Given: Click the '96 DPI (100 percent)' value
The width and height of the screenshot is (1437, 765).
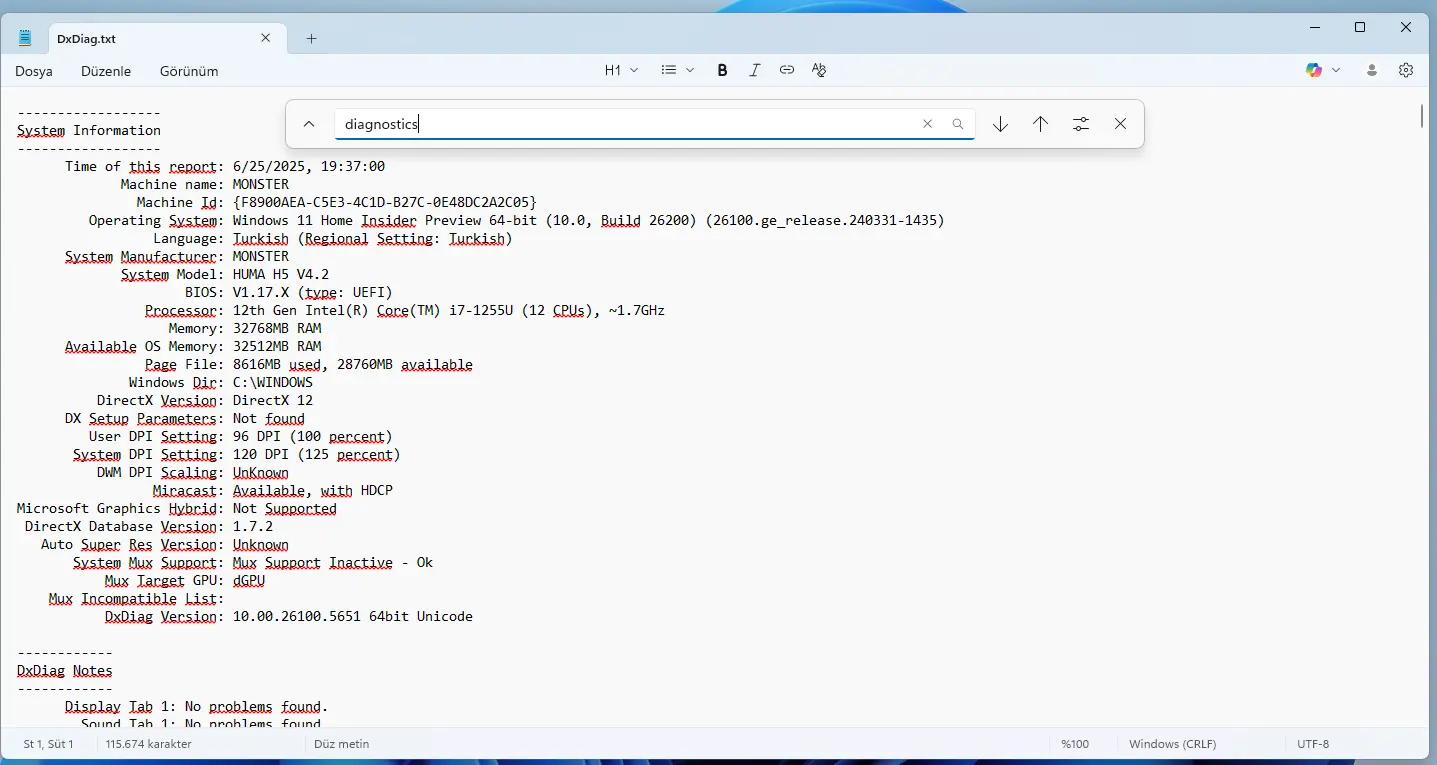Looking at the screenshot, I should click(313, 436).
